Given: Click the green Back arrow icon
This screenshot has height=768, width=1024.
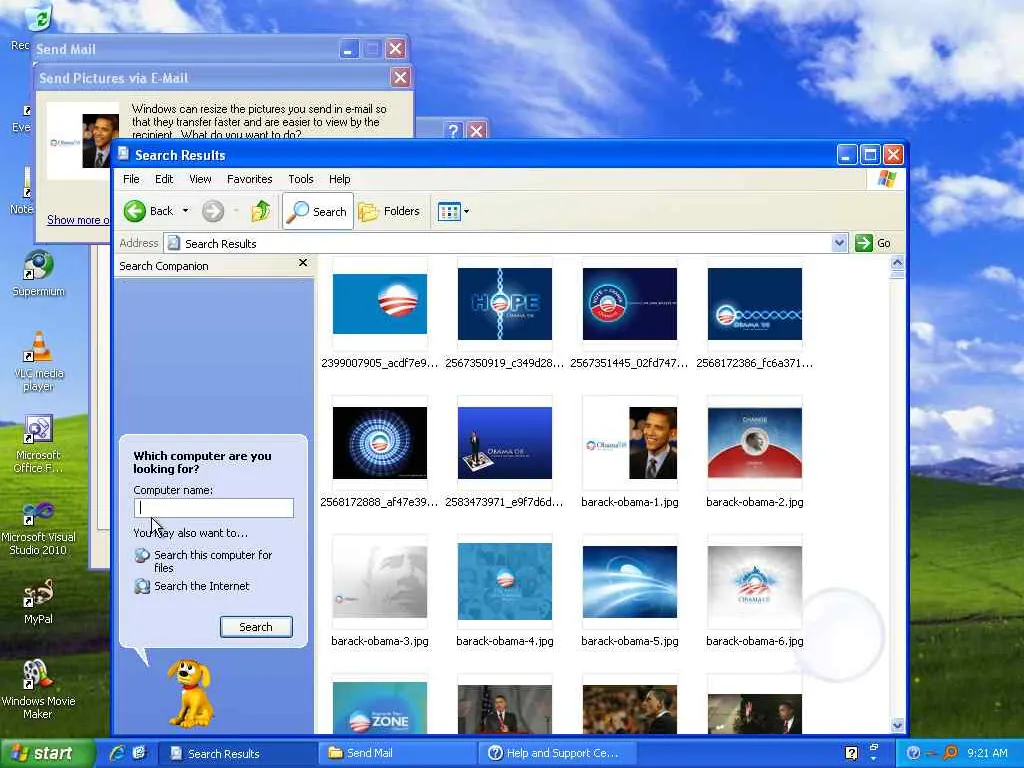Looking at the screenshot, I should click(x=135, y=211).
